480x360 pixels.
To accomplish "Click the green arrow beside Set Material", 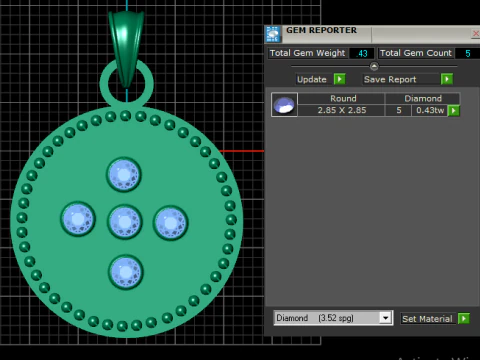I will [464, 318].
